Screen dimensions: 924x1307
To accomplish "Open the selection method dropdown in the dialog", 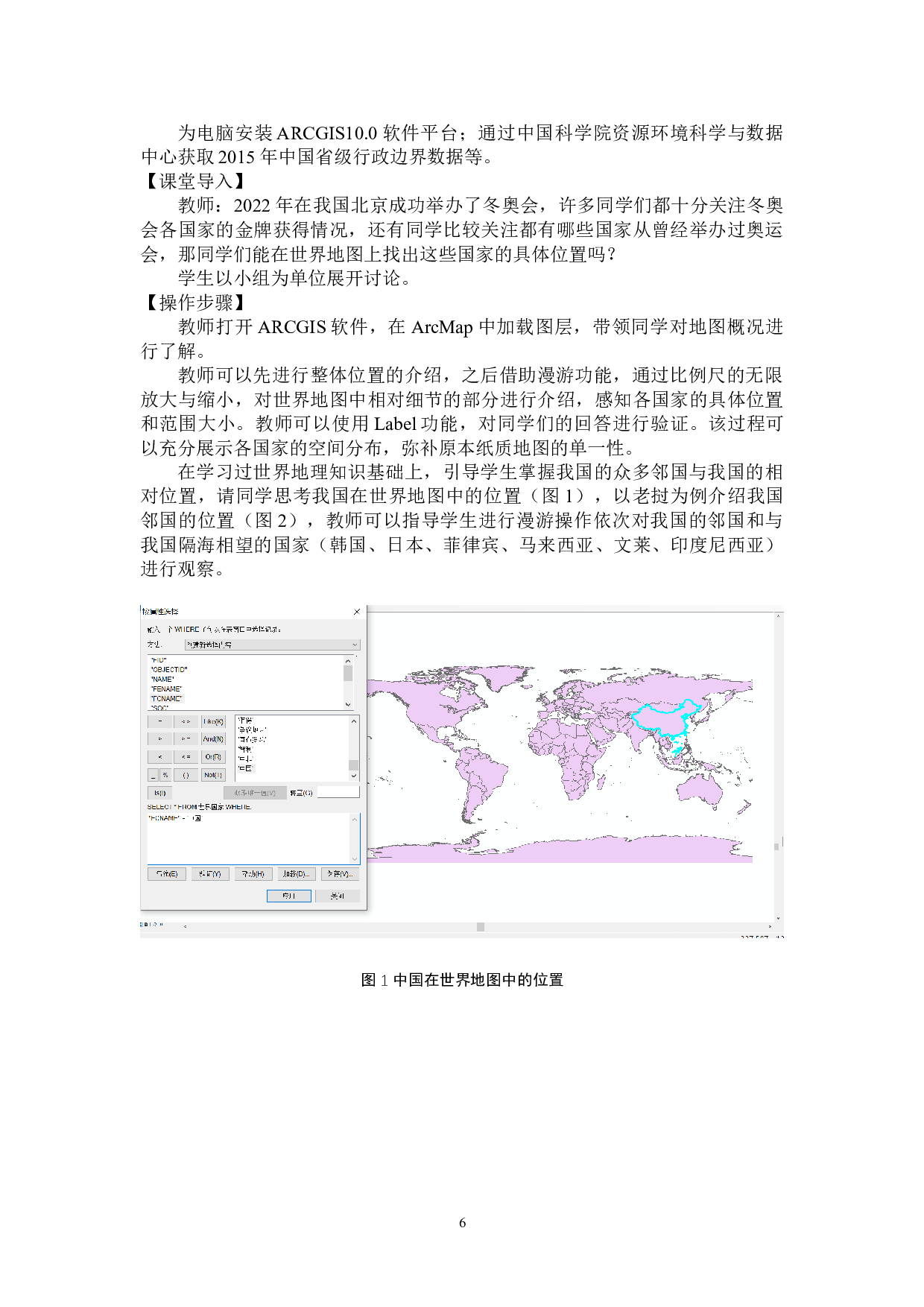I will coord(272,645).
